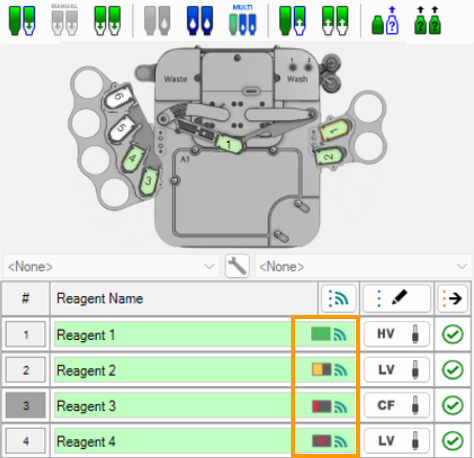
Task: Click the RFID signal icon in Reagent 2 row
Action: point(340,370)
